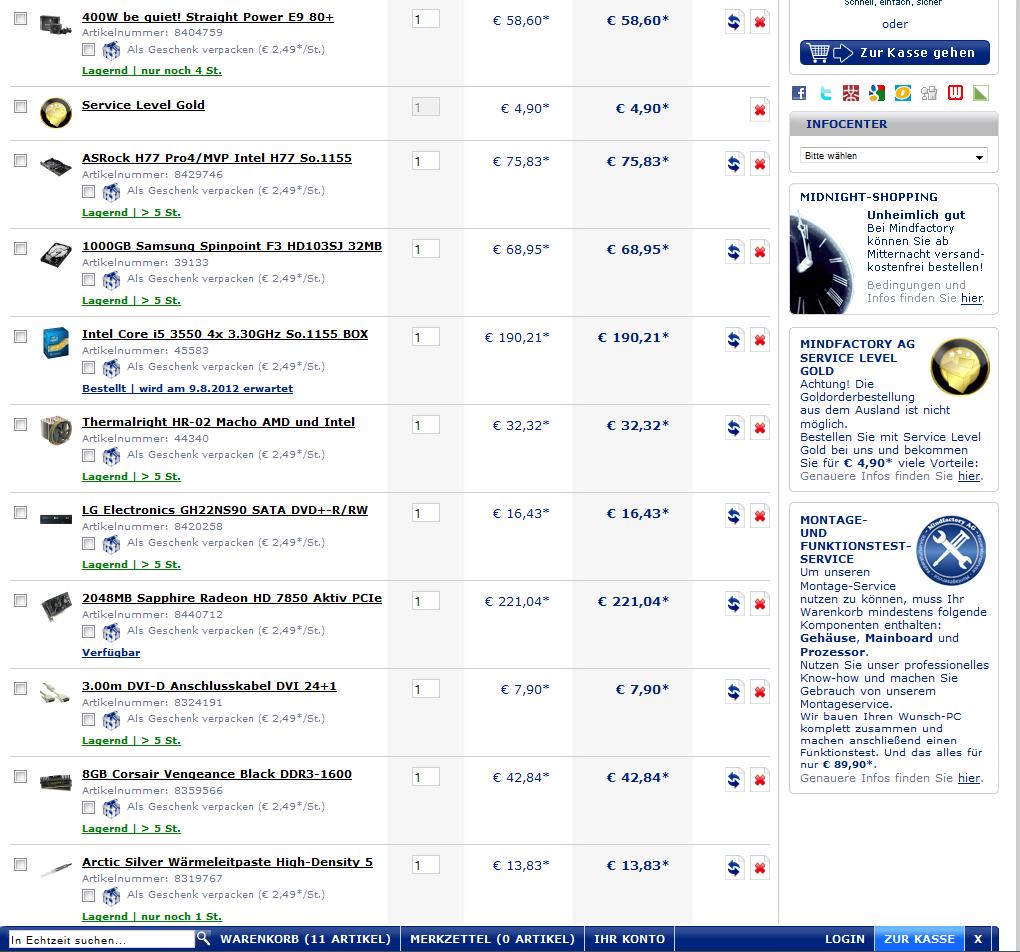The height and width of the screenshot is (952, 1020).
Task: Toggle gift wrap for Sapphire Radeon HD 7850
Action: (x=88, y=631)
